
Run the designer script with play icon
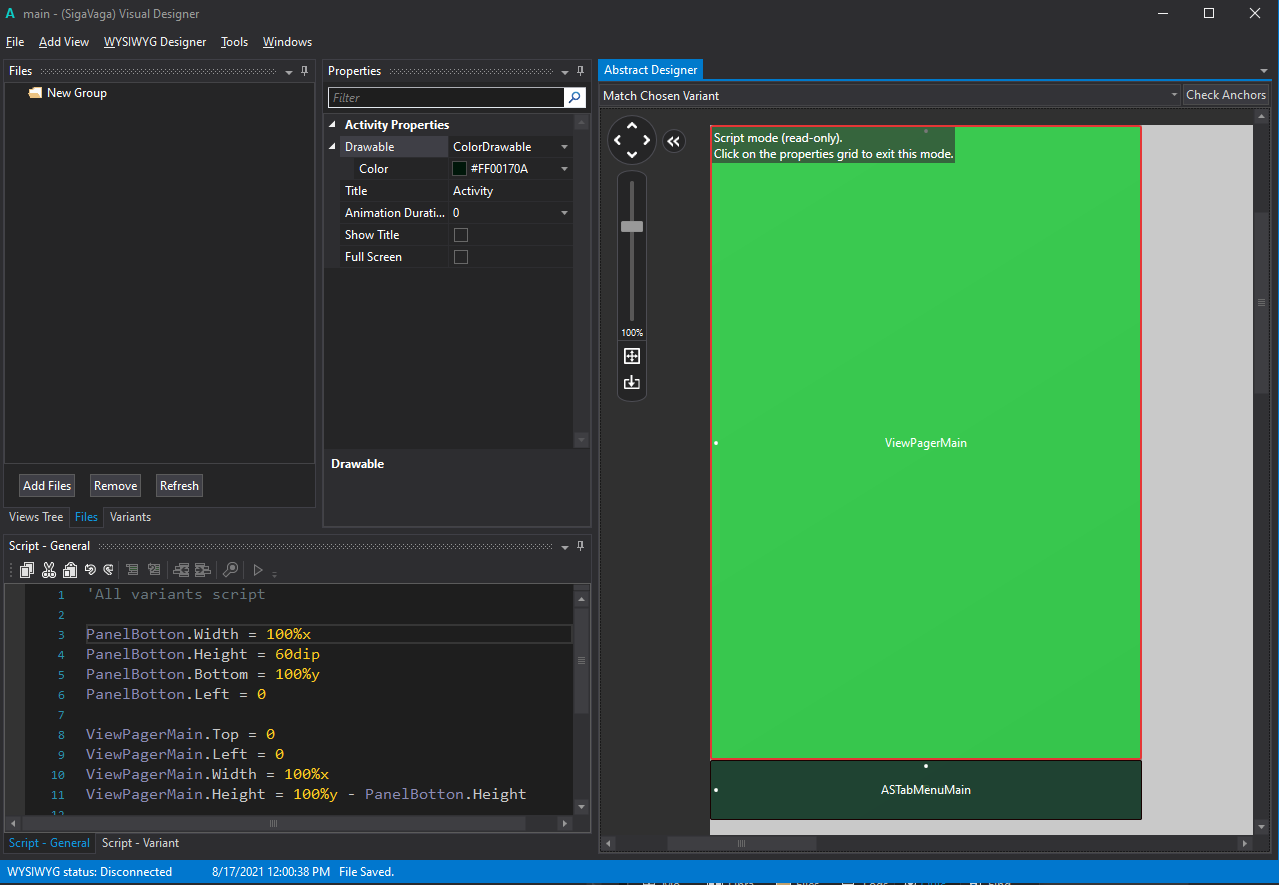click(257, 570)
